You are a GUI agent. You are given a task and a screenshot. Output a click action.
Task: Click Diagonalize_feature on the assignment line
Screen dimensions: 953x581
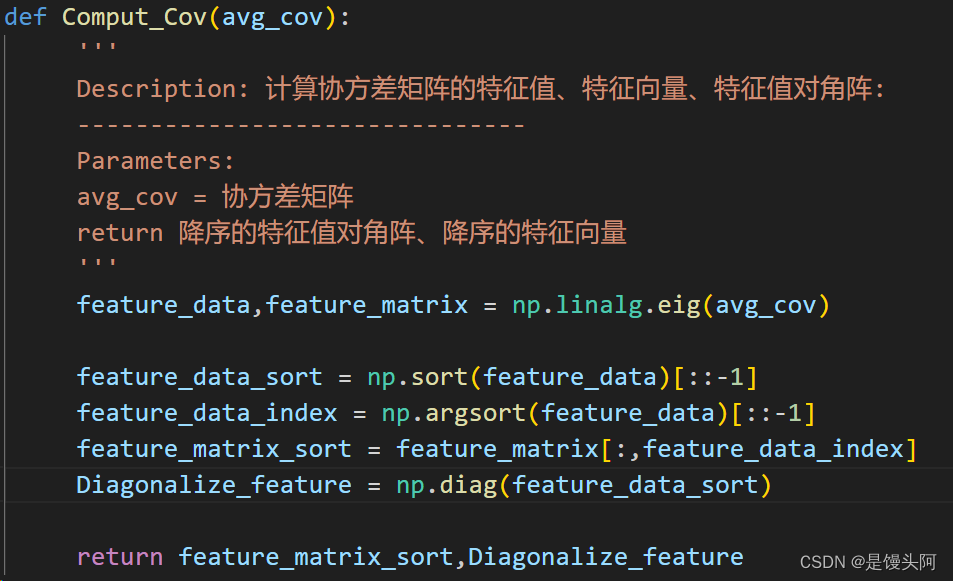pos(214,485)
